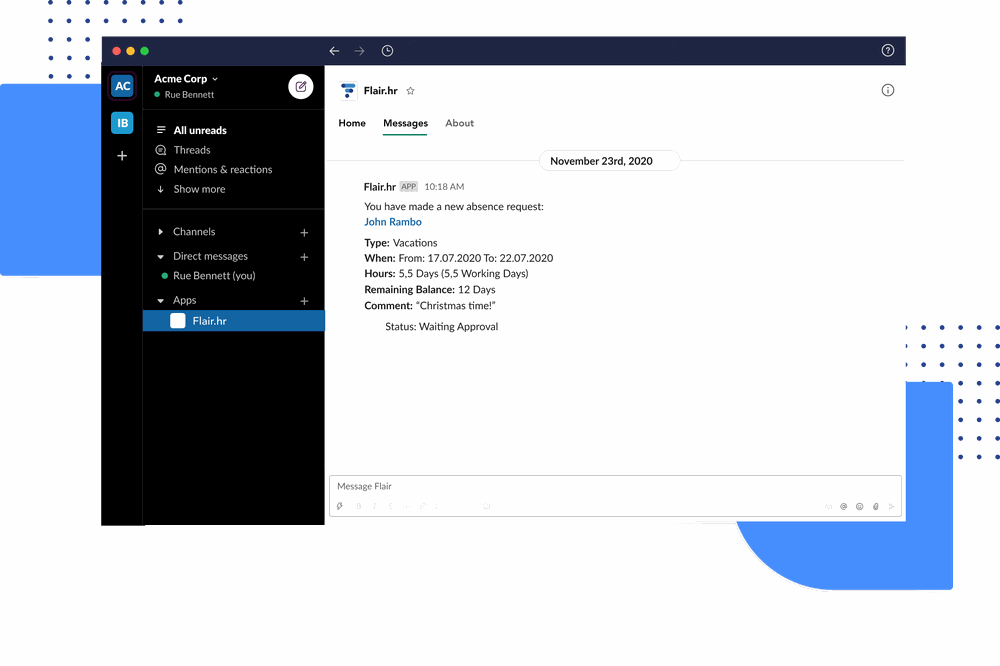Click the 'Type: Vacations' line
1000x666 pixels.
(401, 243)
